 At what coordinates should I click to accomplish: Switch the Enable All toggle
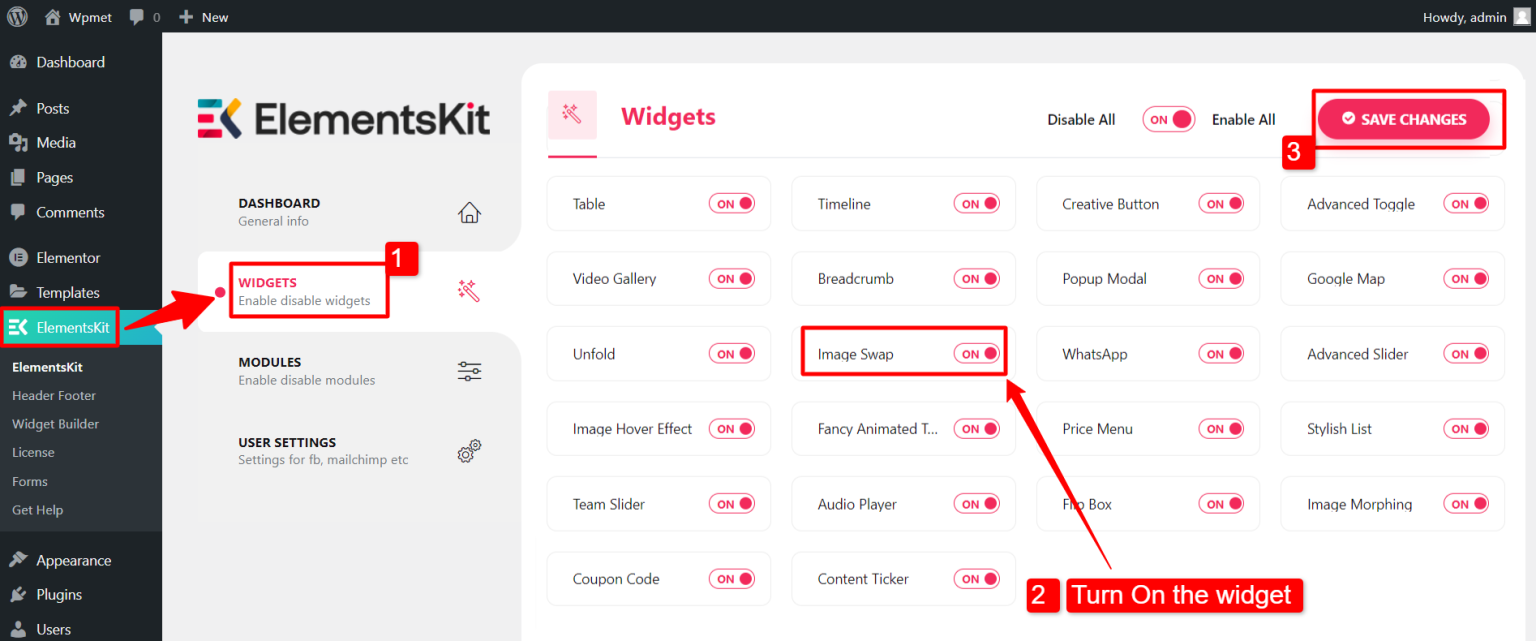coord(1168,119)
